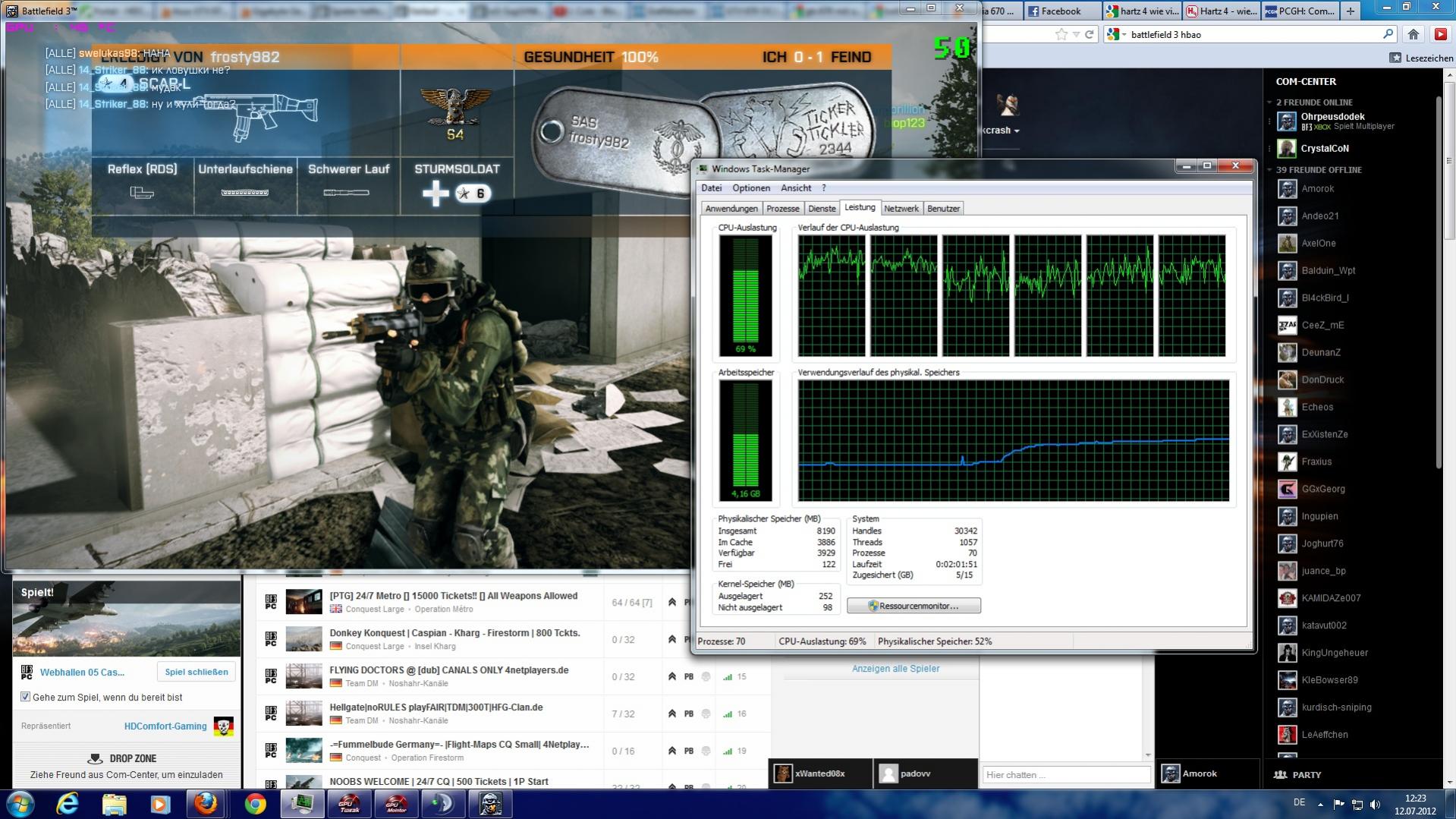Open the Windows Start menu

[x=20, y=804]
